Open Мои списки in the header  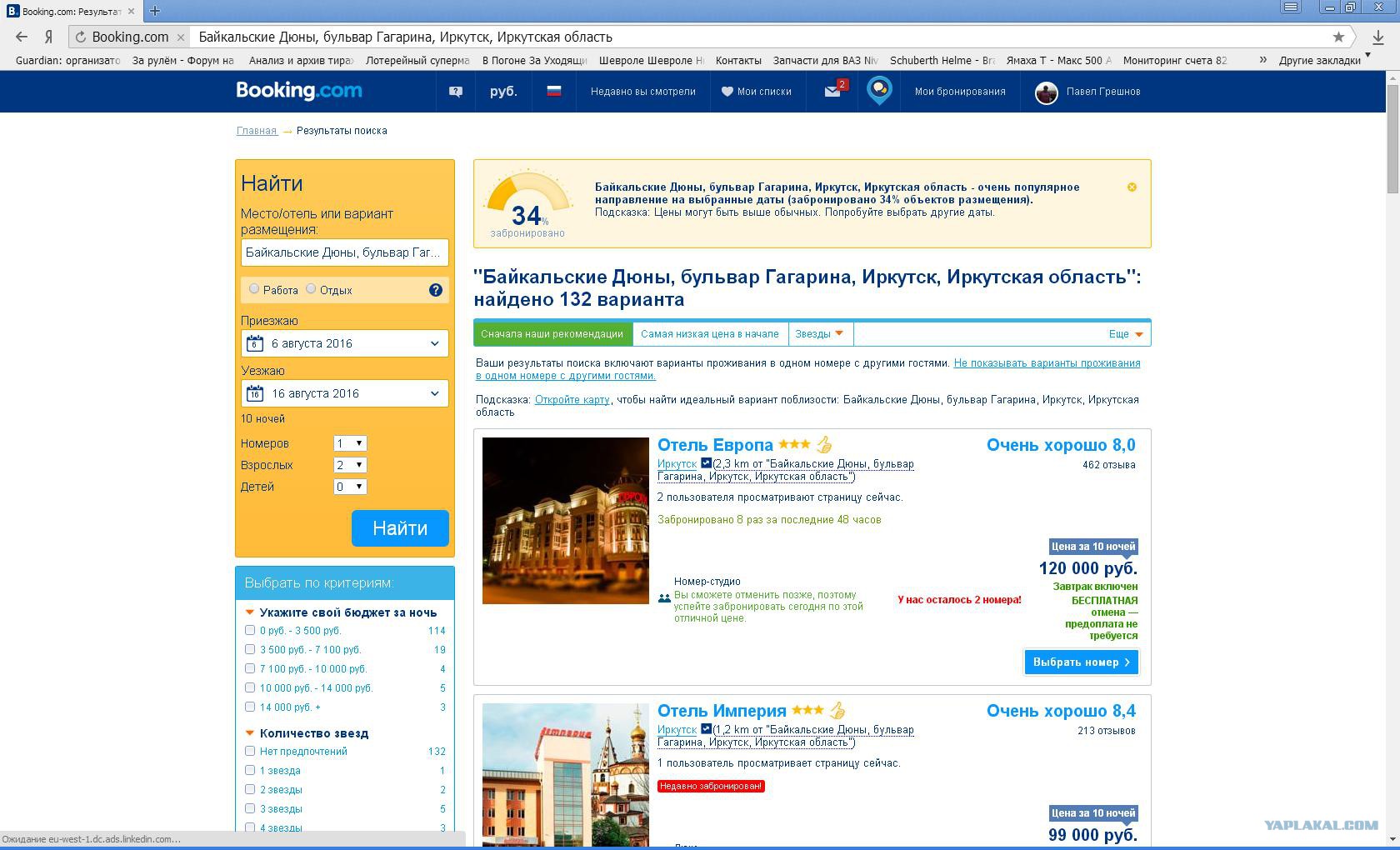tap(757, 92)
